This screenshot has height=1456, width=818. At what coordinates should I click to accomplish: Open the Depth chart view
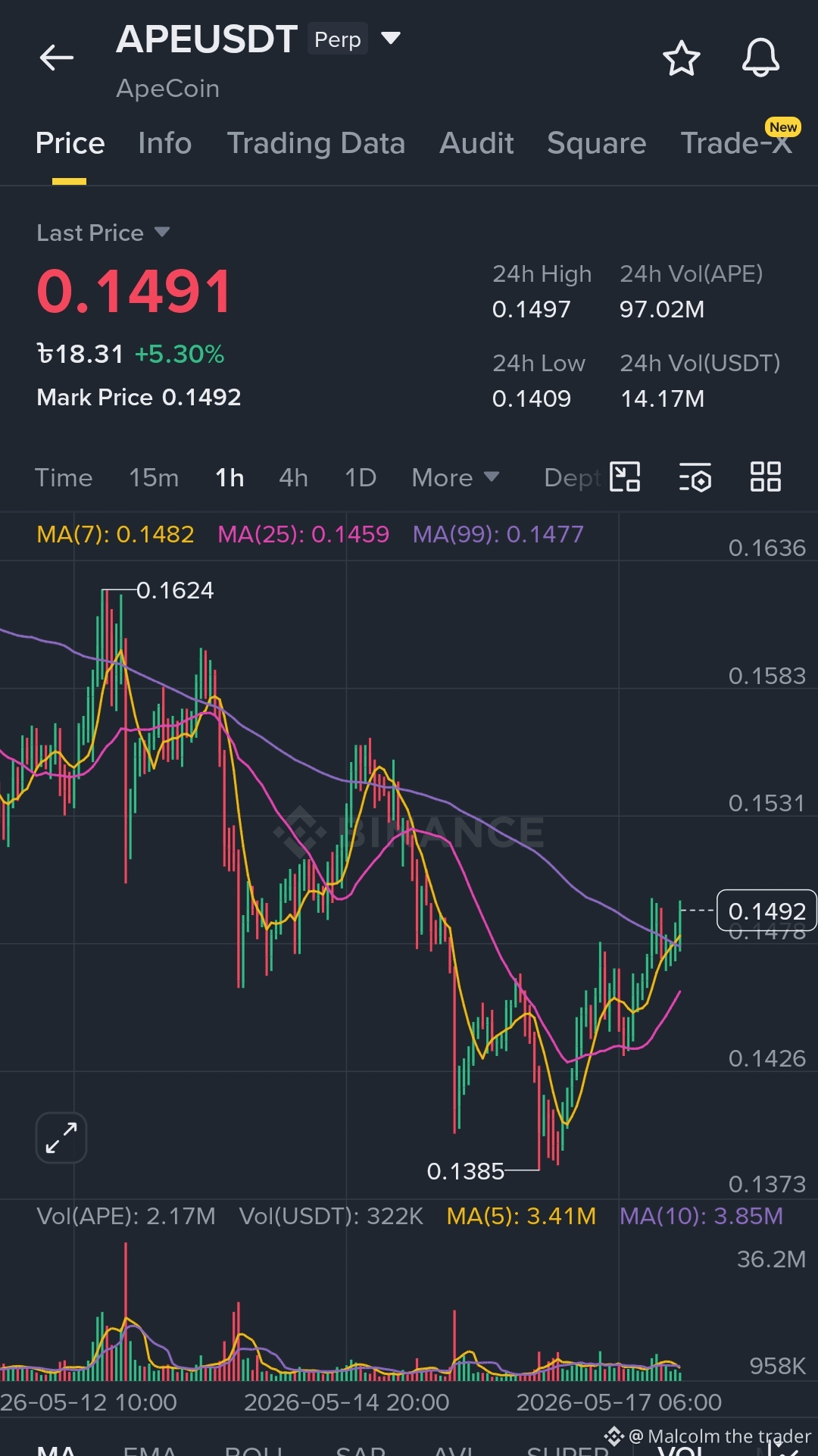[x=573, y=478]
